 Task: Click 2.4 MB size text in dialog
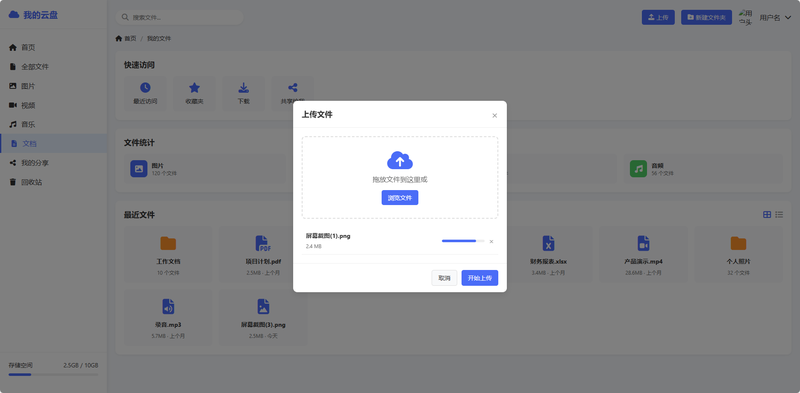click(314, 247)
